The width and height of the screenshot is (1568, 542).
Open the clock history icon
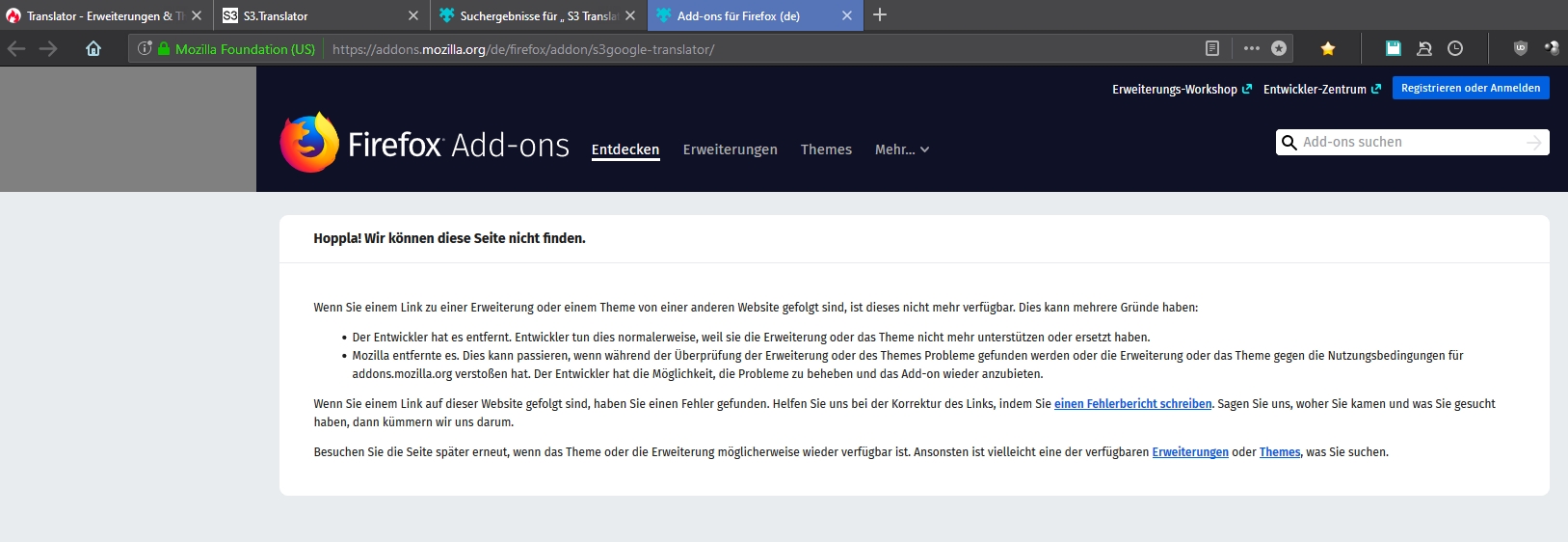pos(1455,48)
